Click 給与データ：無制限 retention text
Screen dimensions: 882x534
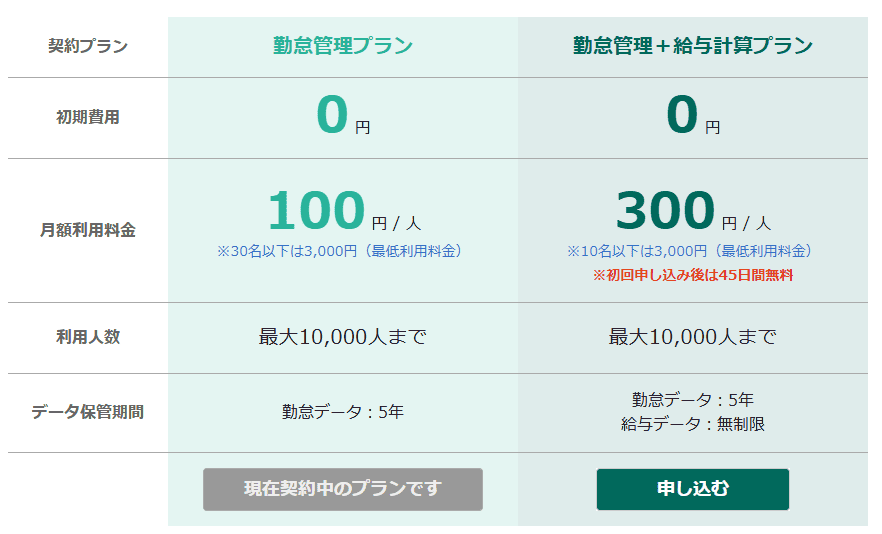[692, 424]
